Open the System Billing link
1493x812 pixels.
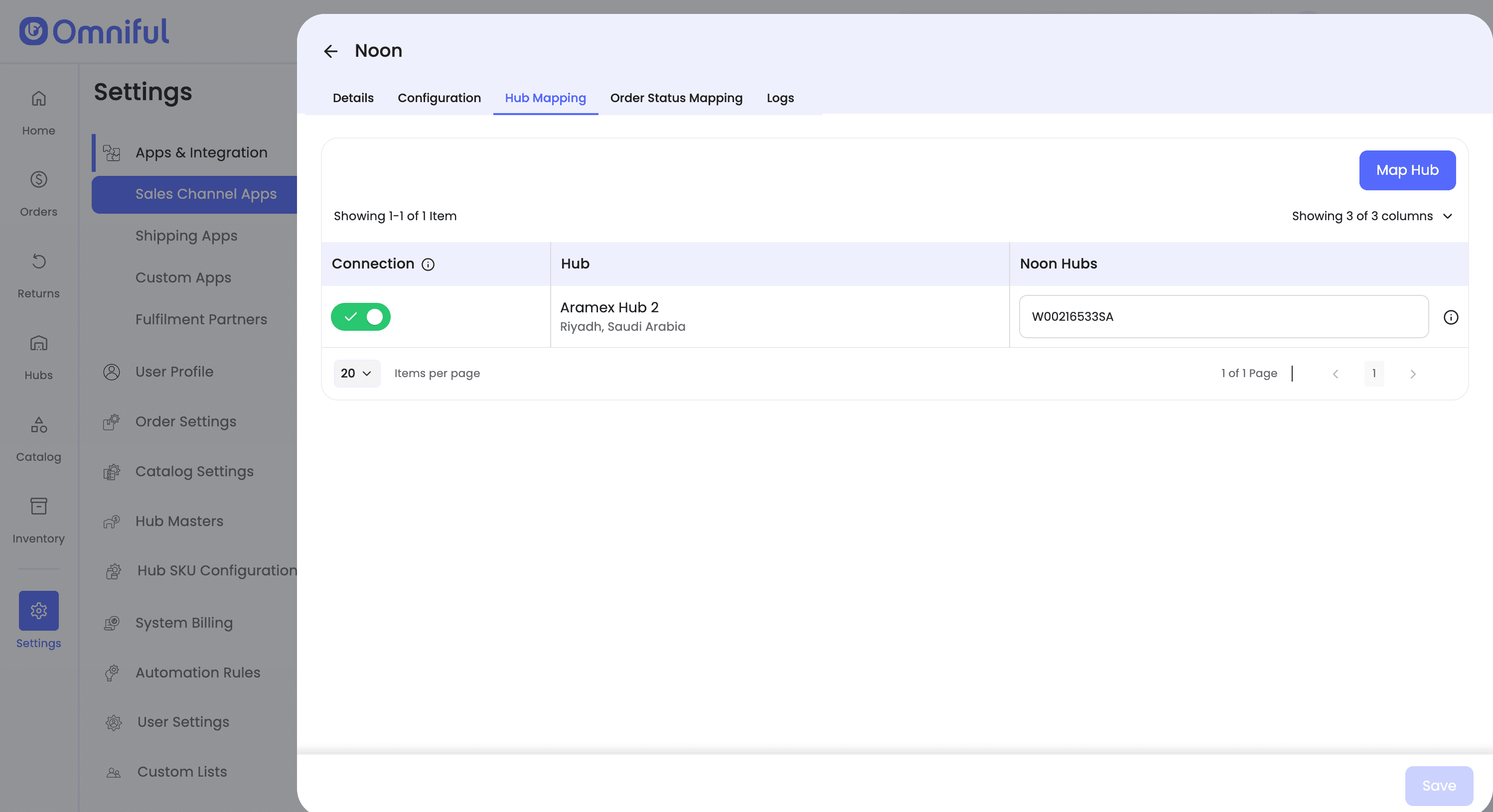(x=184, y=623)
